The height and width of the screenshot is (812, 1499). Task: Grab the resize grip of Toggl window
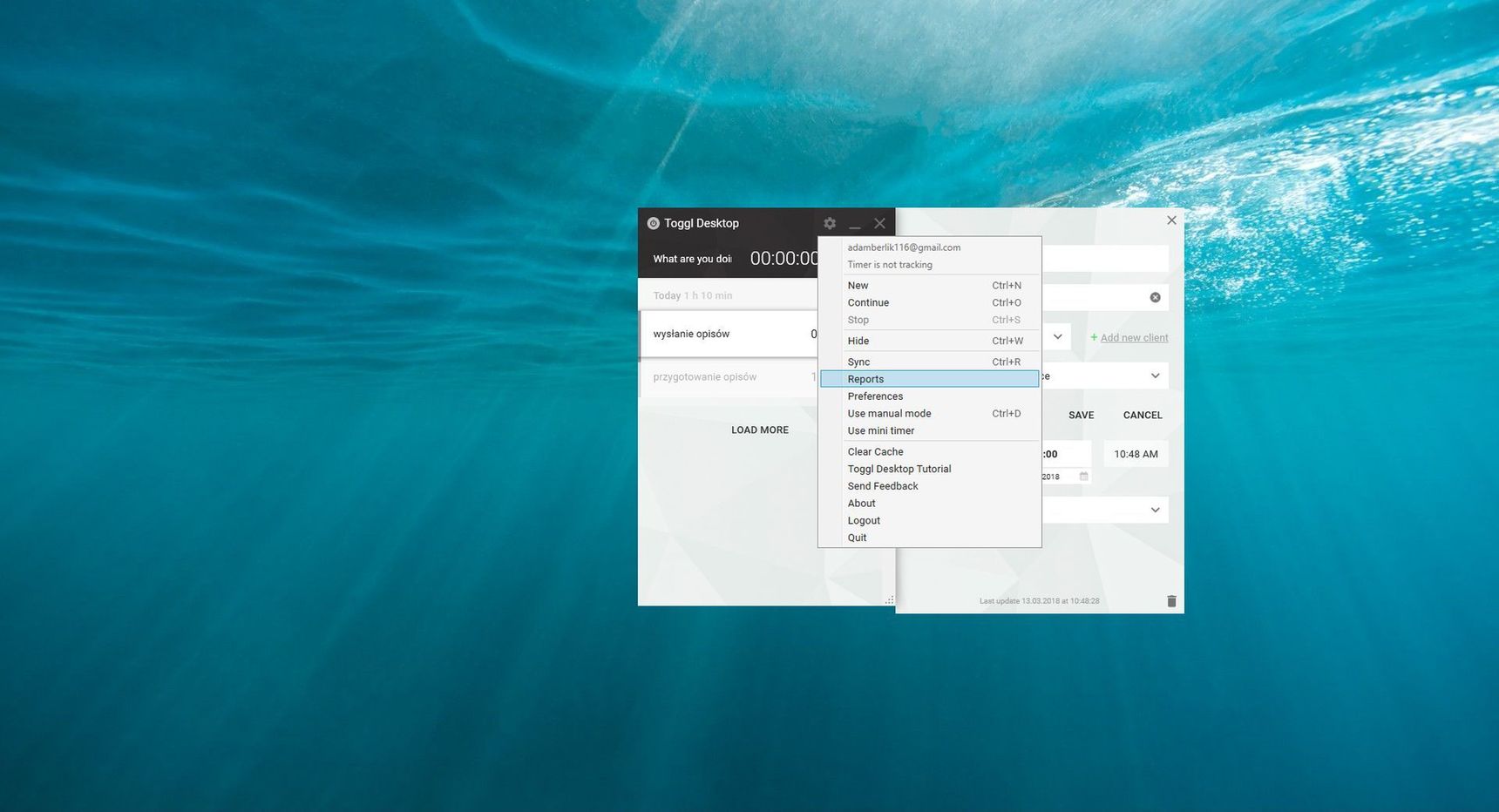[889, 599]
